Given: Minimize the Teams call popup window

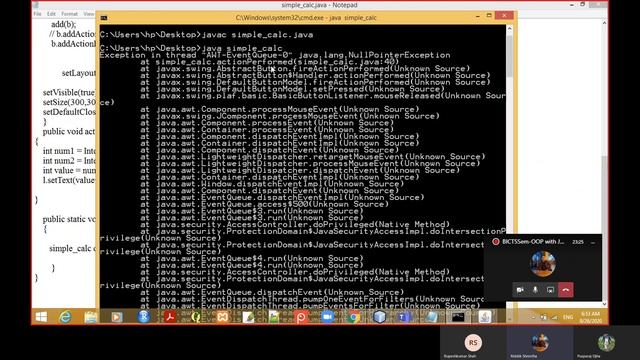Looking at the screenshot, I should coord(593,242).
